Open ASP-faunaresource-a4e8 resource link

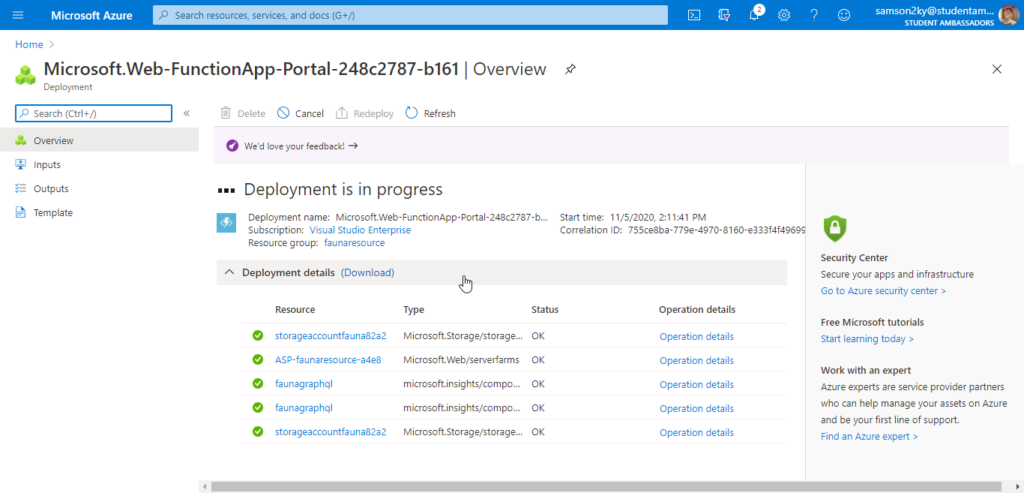[x=328, y=360]
